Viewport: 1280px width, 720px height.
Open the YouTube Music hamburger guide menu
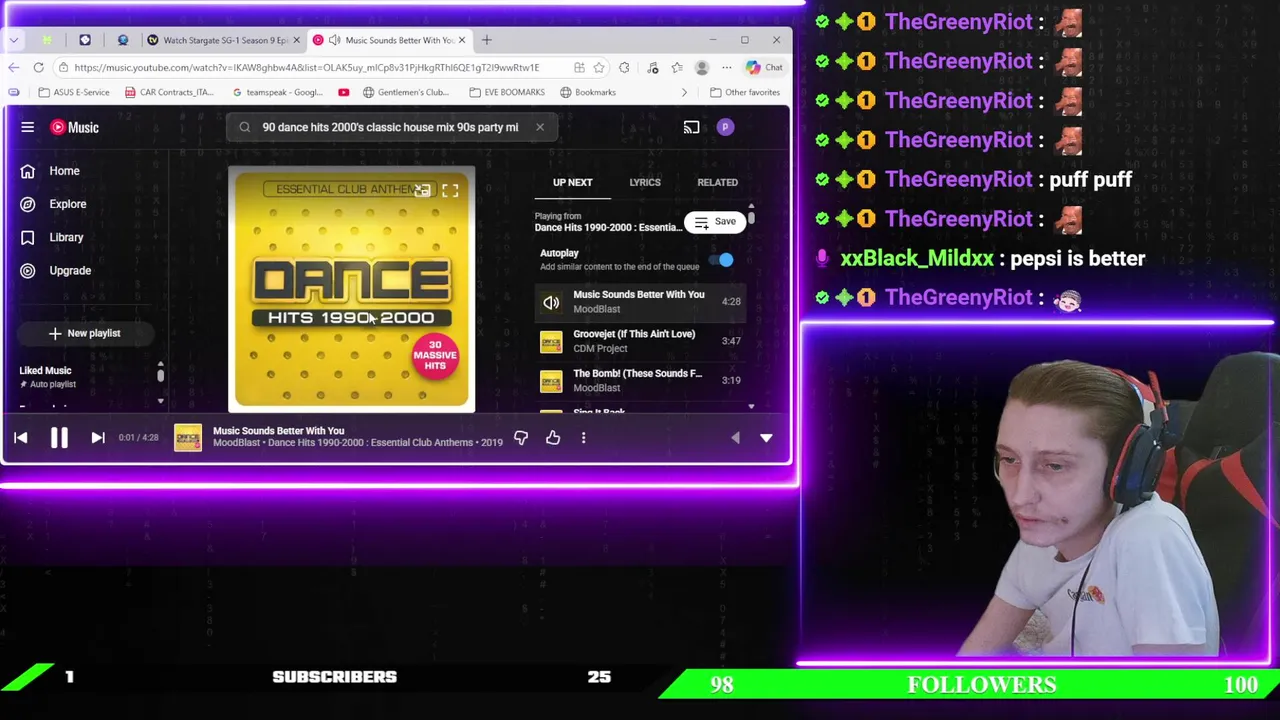pyautogui.click(x=28, y=127)
